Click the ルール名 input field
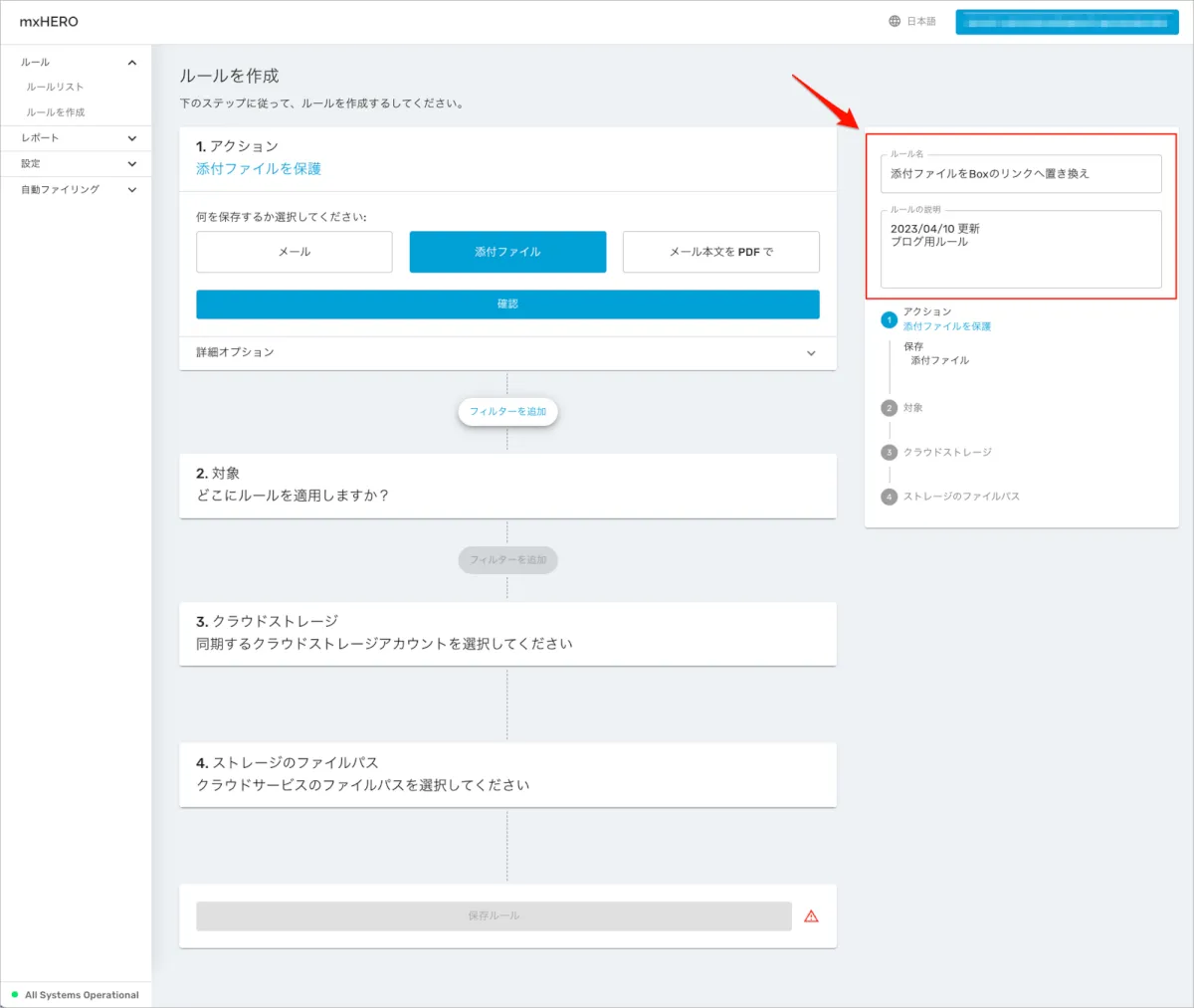 (1021, 174)
